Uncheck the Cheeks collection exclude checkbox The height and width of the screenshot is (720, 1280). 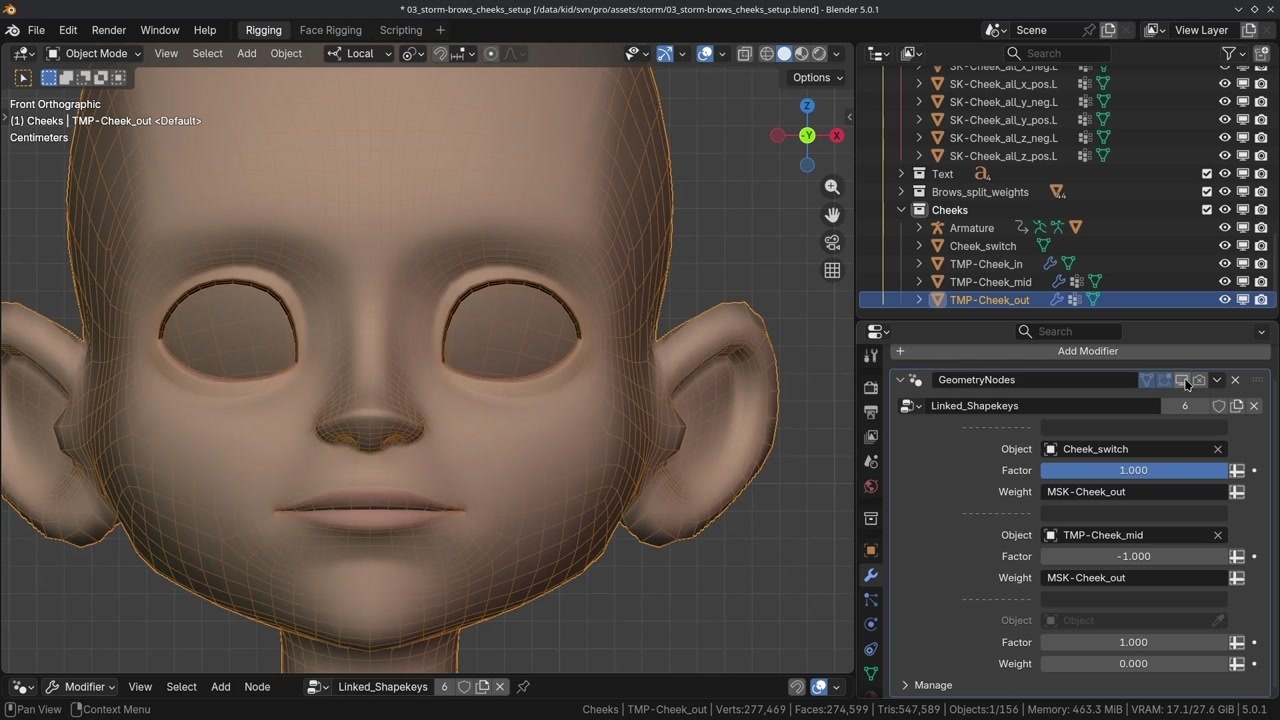[x=1207, y=210]
